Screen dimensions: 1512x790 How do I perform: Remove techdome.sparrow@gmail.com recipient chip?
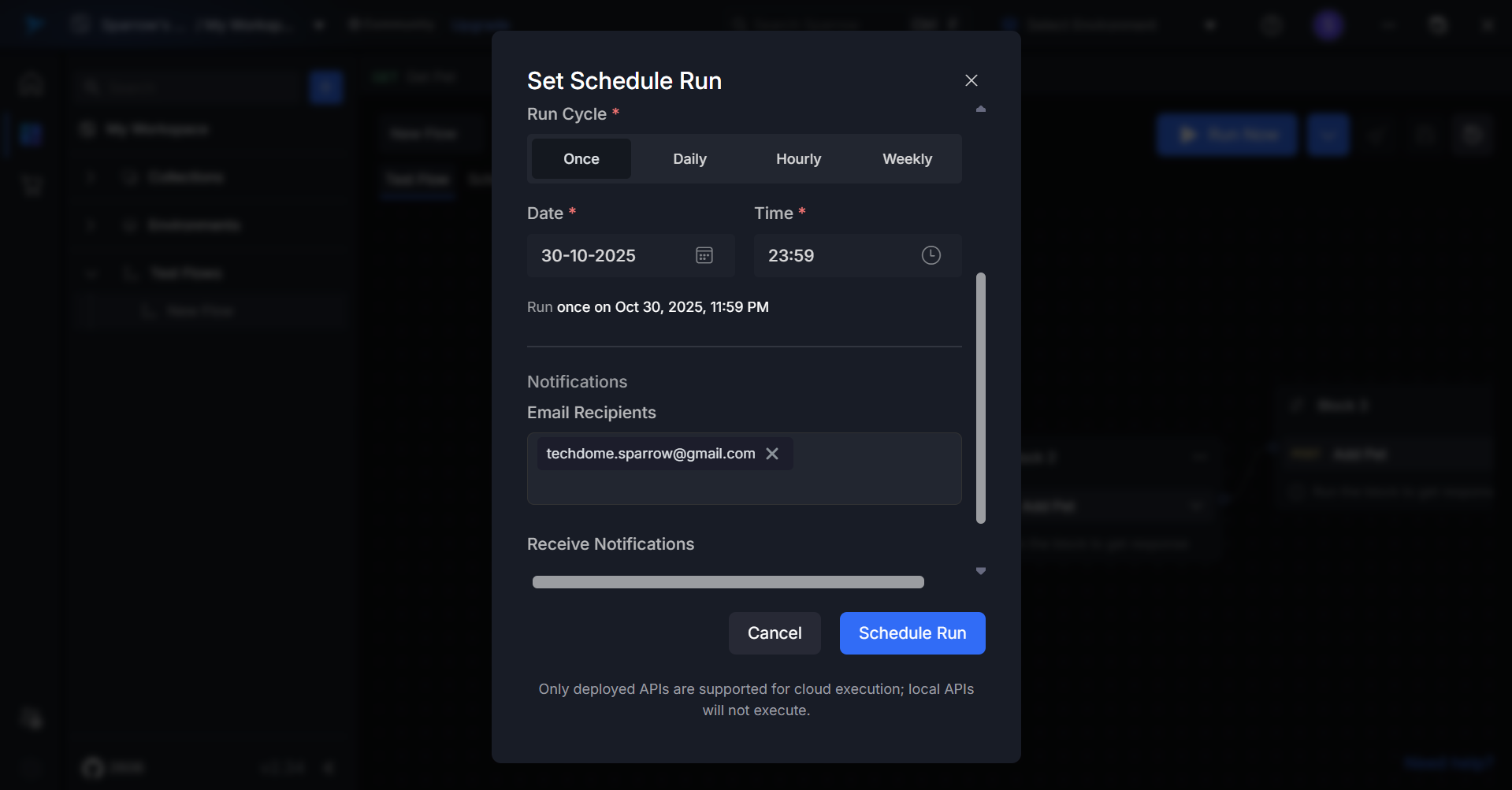772,454
